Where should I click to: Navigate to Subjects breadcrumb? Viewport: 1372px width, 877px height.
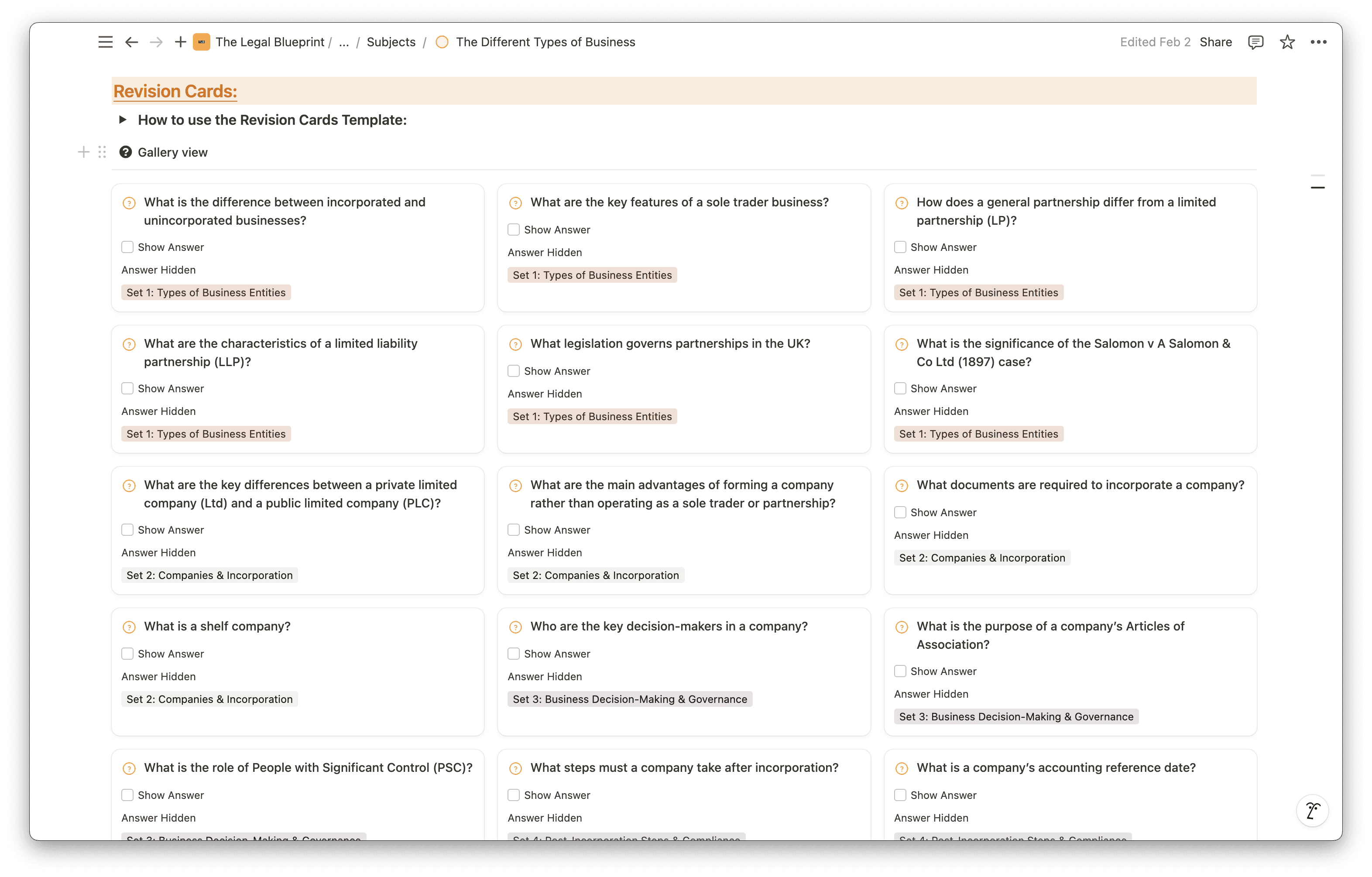[391, 42]
